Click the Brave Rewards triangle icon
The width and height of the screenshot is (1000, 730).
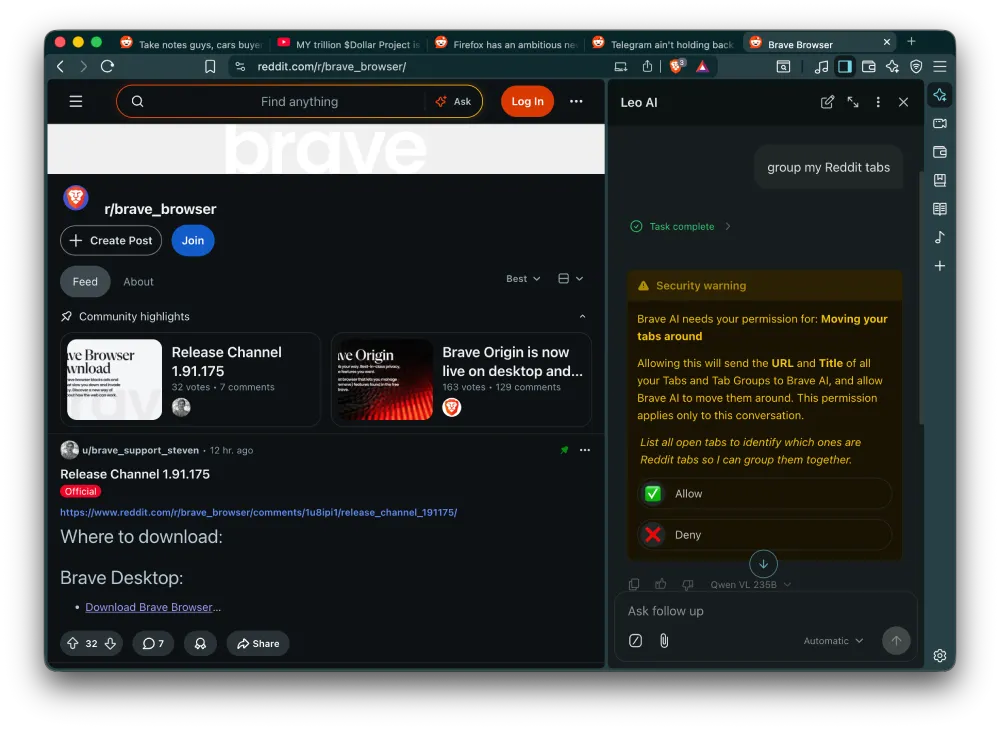(702, 66)
